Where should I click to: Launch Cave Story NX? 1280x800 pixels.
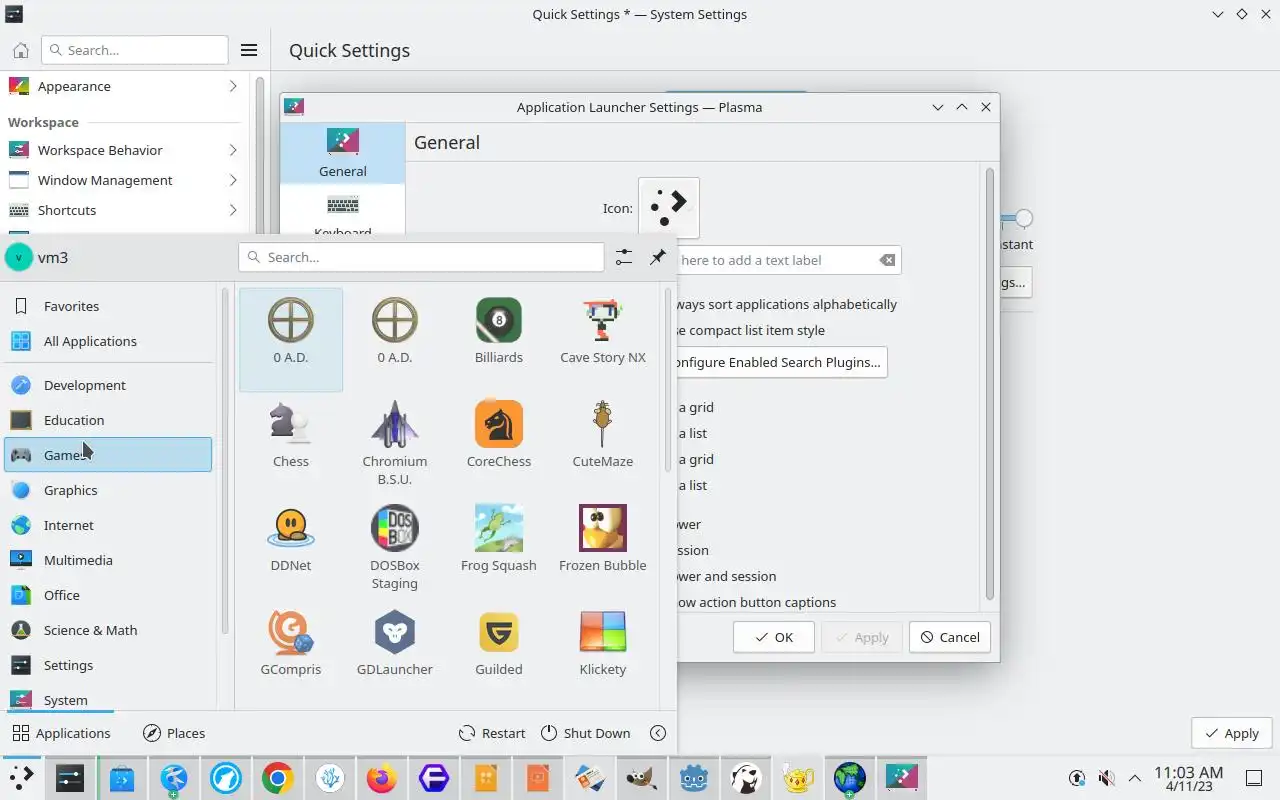click(603, 332)
